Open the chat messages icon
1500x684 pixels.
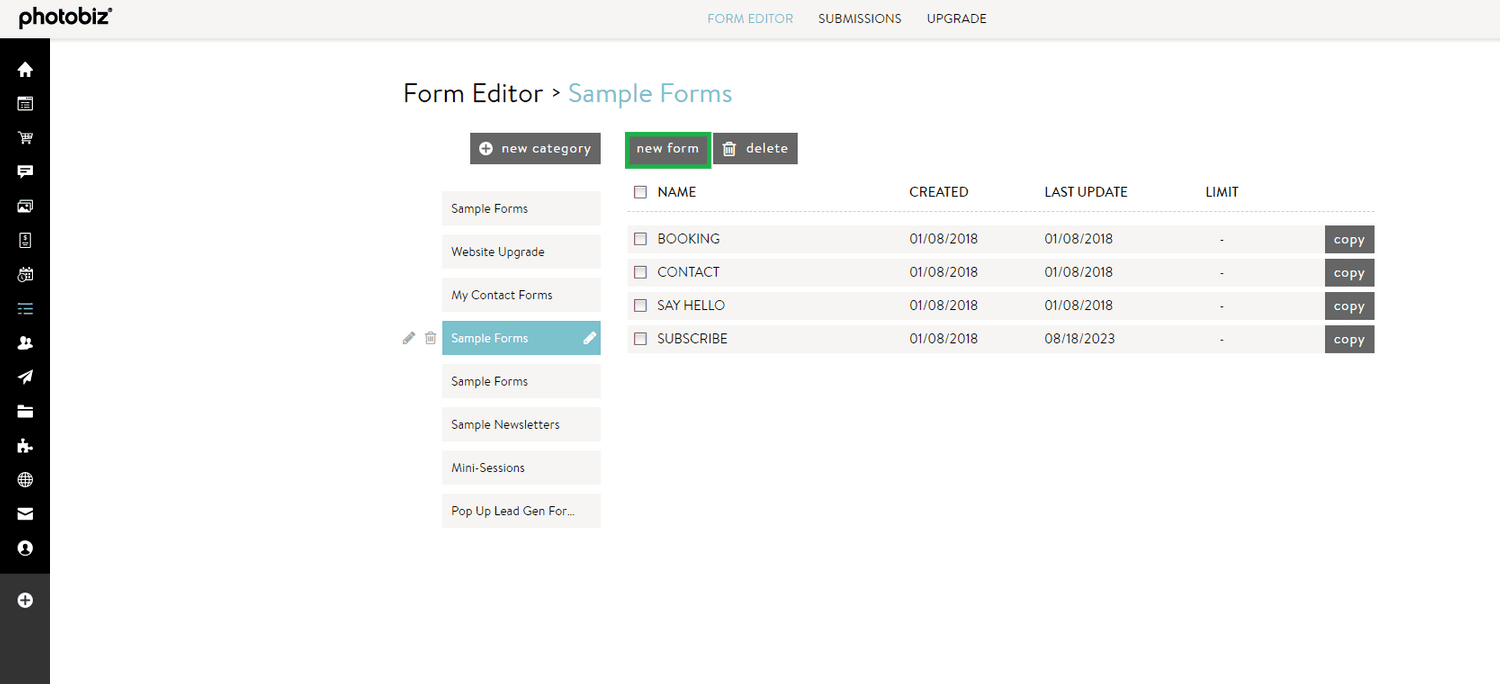tap(24, 171)
